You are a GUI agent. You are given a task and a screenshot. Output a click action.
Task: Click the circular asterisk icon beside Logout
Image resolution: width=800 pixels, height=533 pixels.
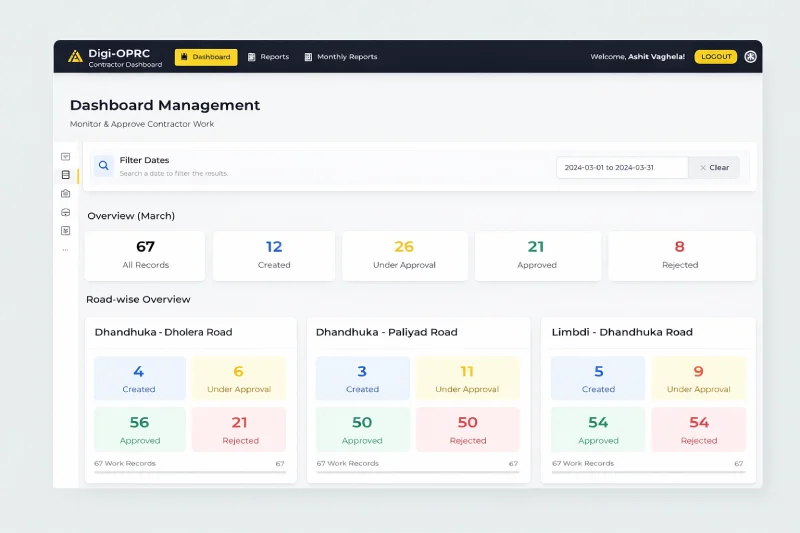[x=750, y=57]
